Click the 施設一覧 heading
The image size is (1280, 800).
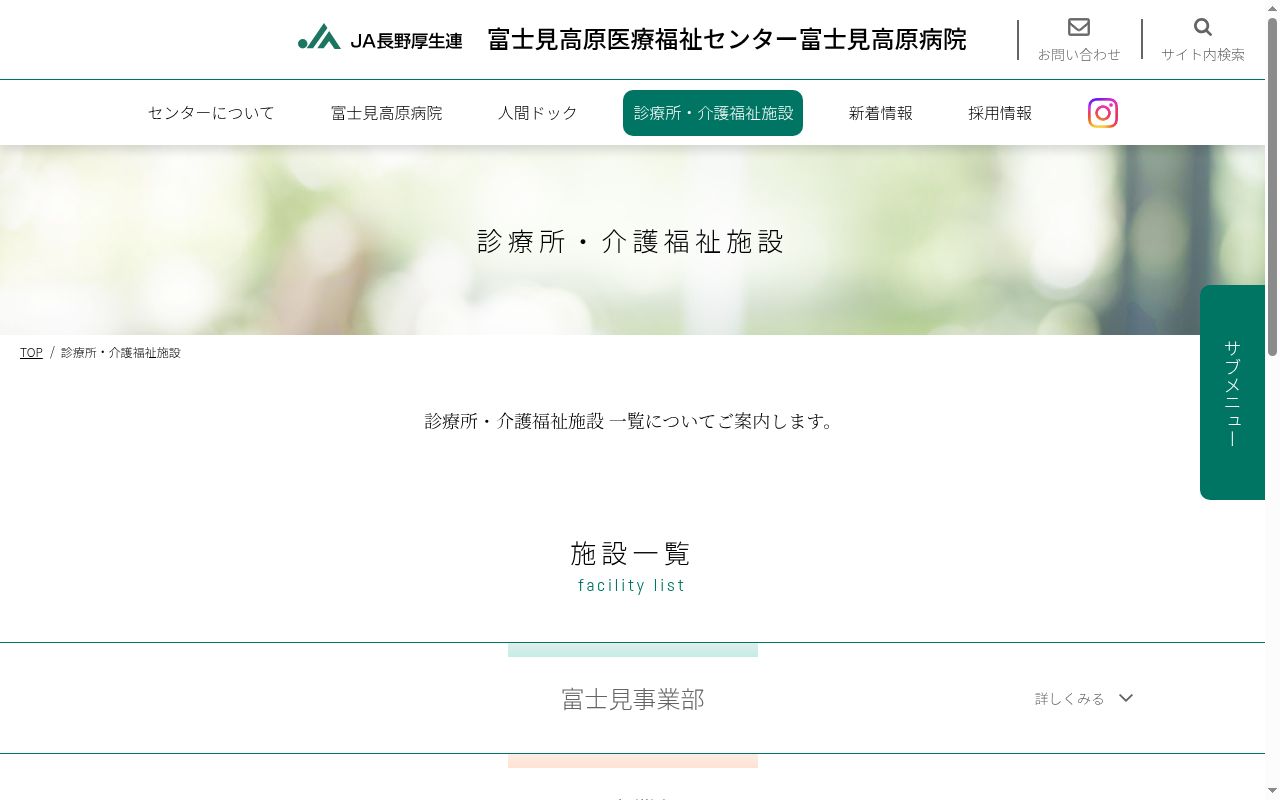point(631,553)
